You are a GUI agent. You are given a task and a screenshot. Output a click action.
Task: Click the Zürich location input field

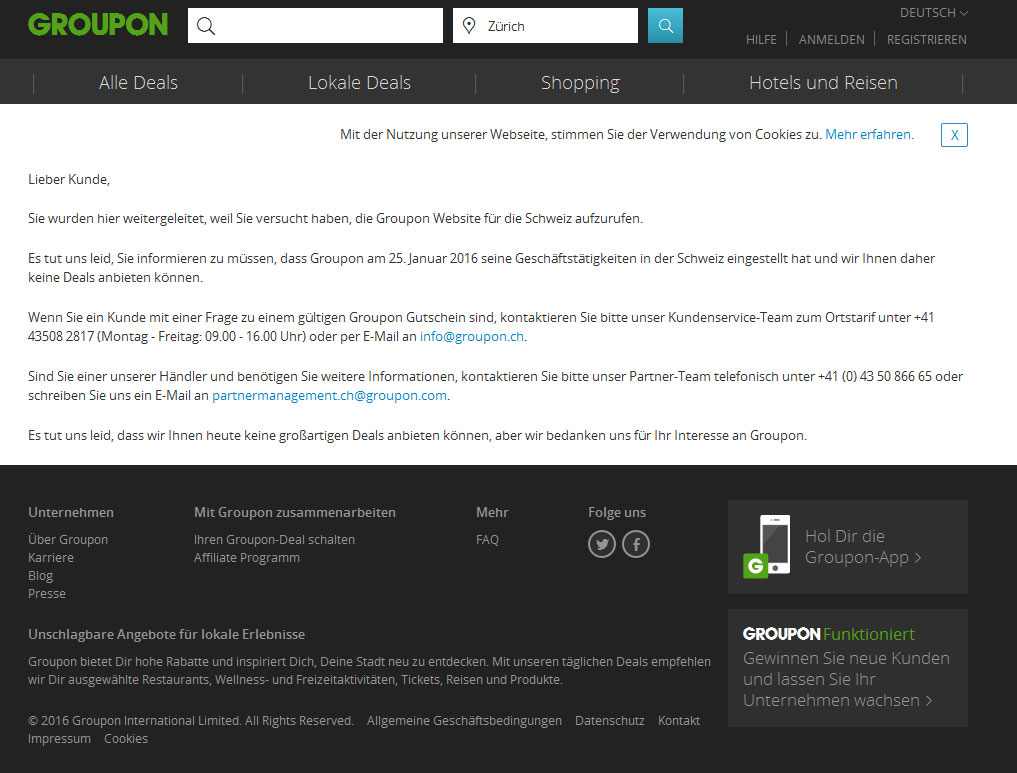545,26
